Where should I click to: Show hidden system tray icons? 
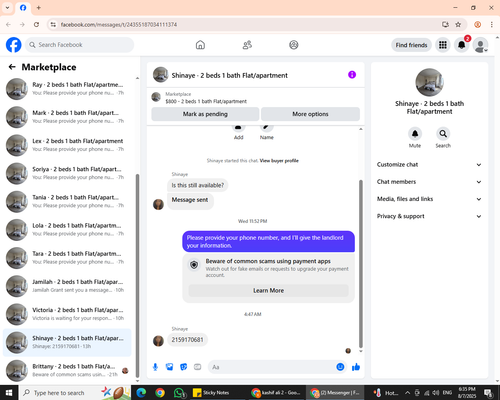tap(407, 393)
